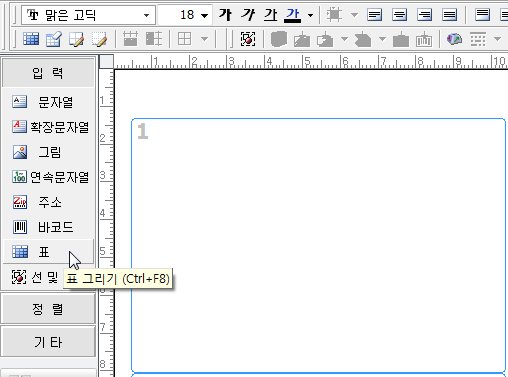This screenshot has height=377, width=508.
Task: Open the font color dropdown arrow
Action: pos(310,15)
